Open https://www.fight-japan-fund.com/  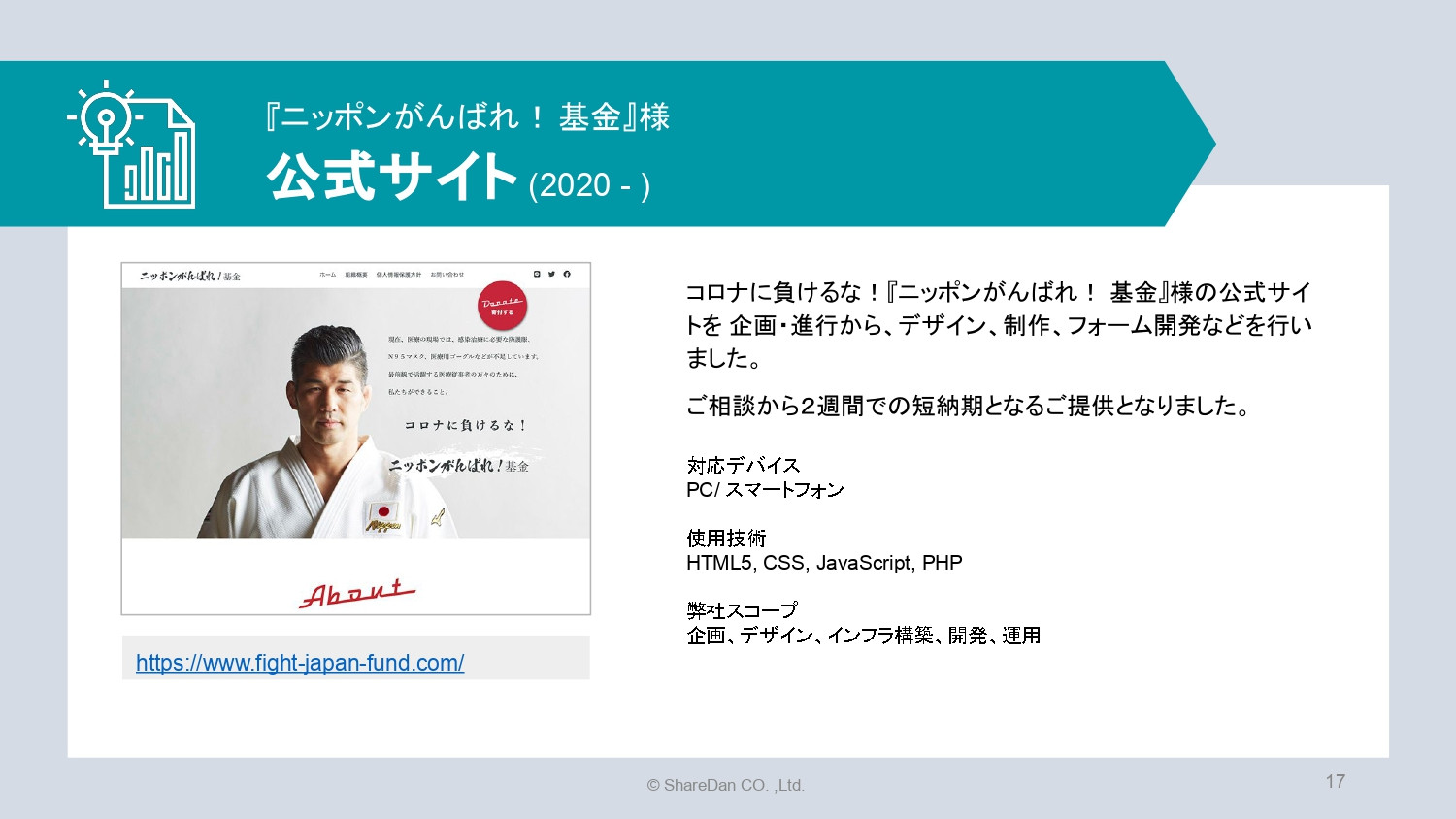(300, 664)
